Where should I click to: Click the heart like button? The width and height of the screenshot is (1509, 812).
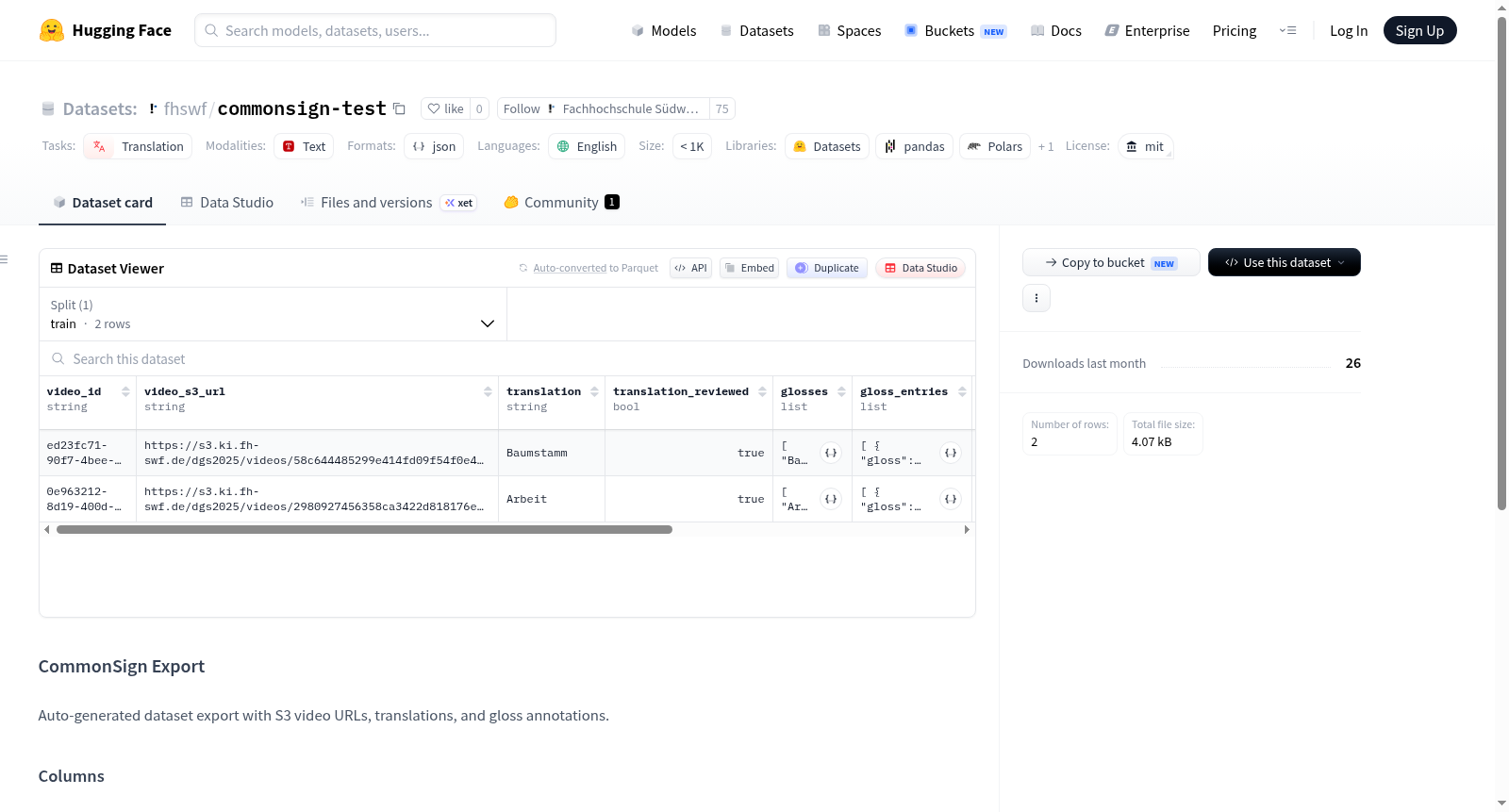click(x=445, y=108)
